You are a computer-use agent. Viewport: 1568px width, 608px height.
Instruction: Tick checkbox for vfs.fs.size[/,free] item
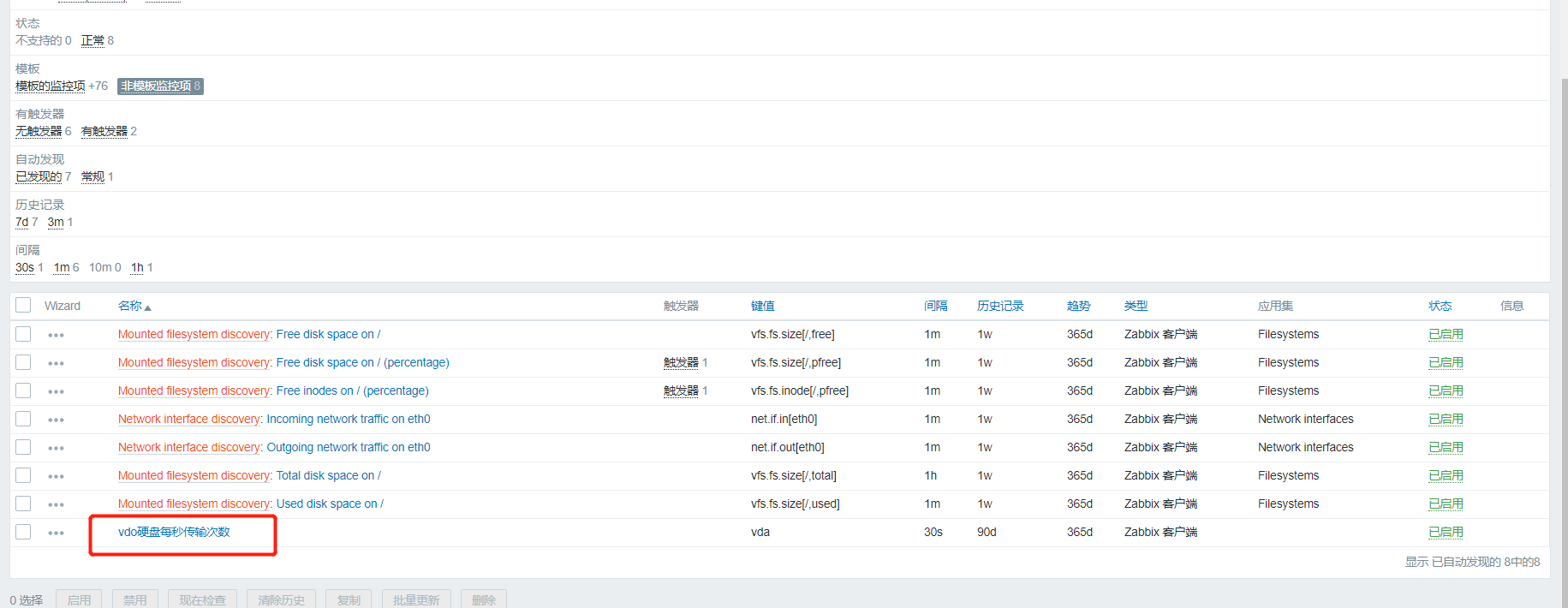point(23,334)
